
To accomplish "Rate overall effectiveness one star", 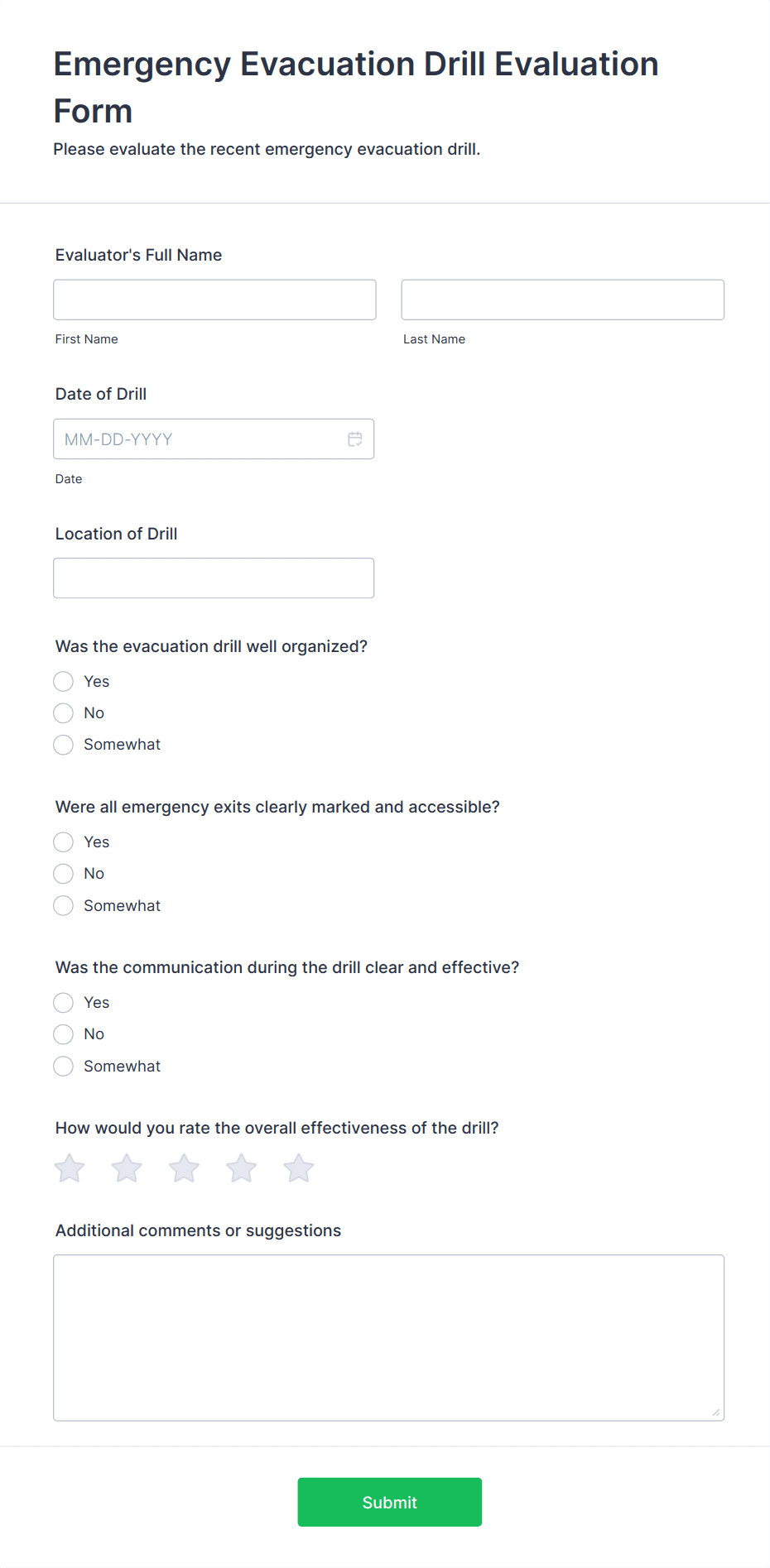I will click(69, 1168).
